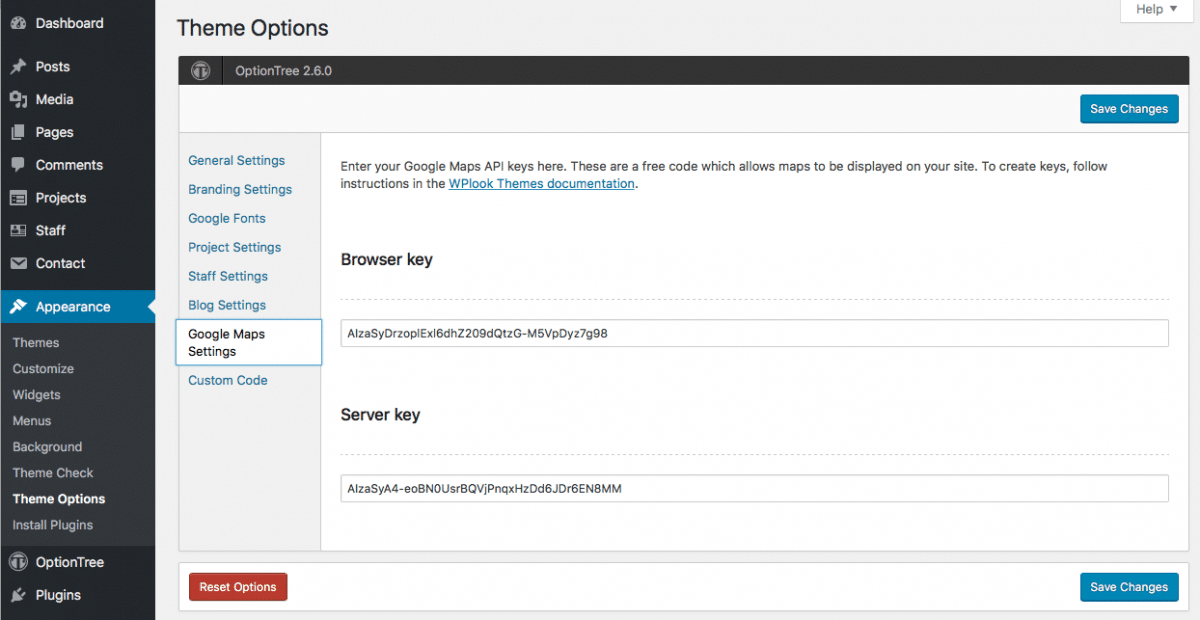Select the Posts pushpin icon

pyautogui.click(x=21, y=66)
